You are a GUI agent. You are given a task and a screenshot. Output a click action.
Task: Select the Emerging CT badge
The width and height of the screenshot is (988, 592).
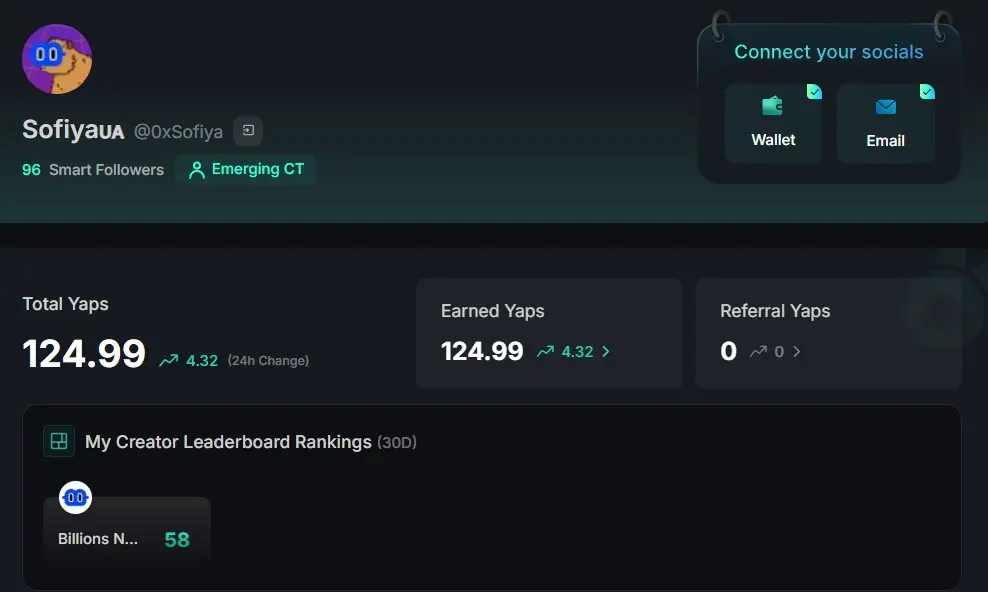[246, 169]
